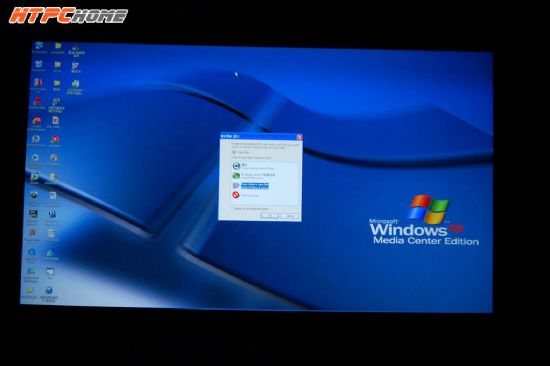Dismiss the AutoPlay dialog using Cancel button
Viewport: 550px width, 366px height.
[289, 216]
